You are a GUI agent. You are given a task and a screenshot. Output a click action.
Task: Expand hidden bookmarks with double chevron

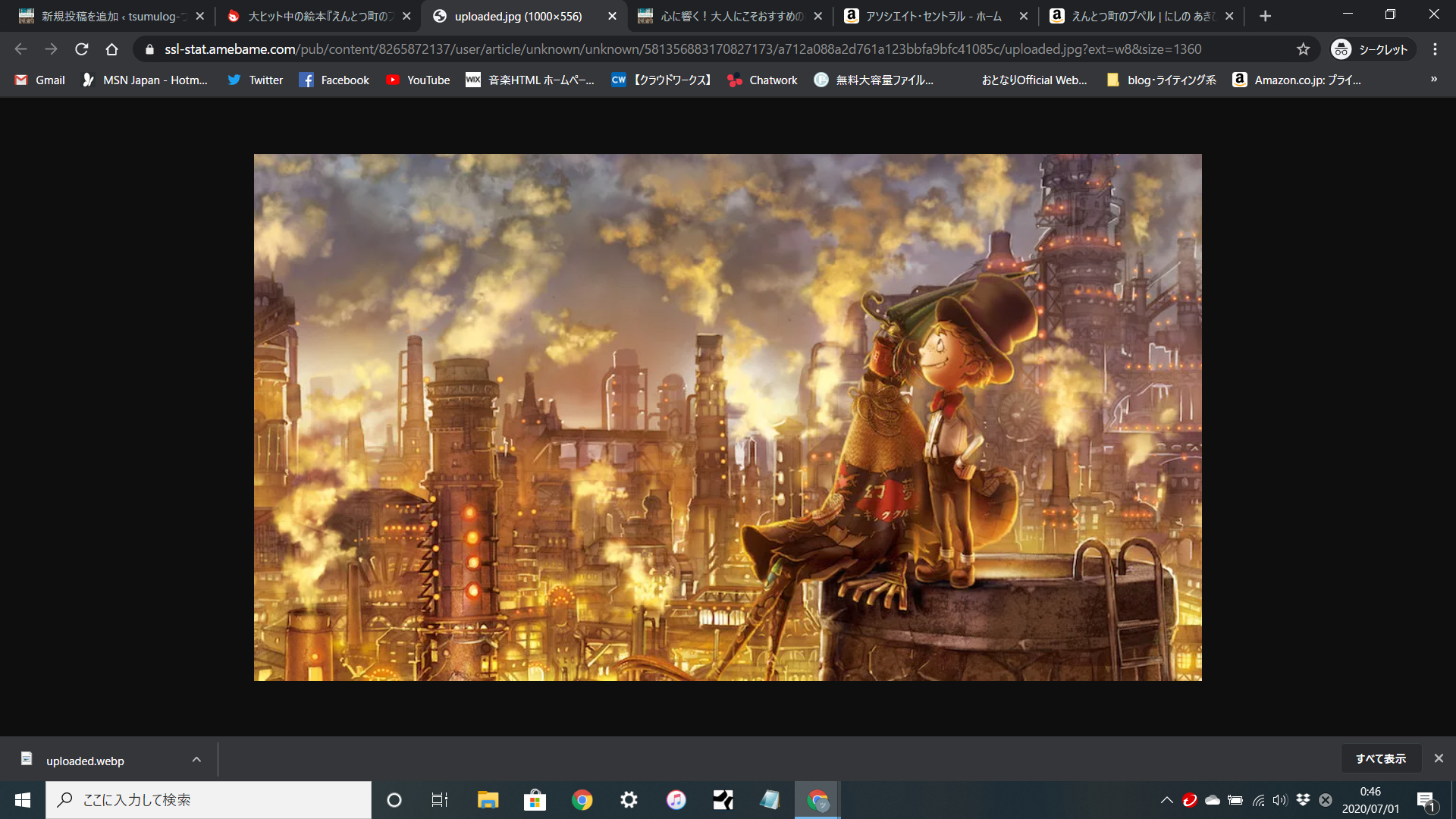coord(1434,80)
